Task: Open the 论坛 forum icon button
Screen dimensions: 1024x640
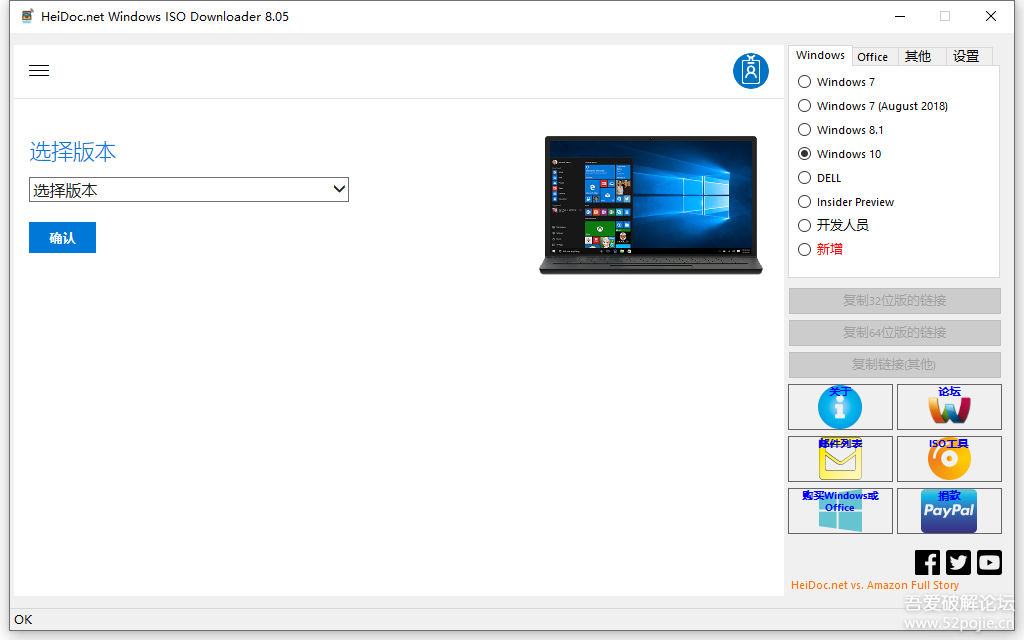Action: click(x=949, y=406)
